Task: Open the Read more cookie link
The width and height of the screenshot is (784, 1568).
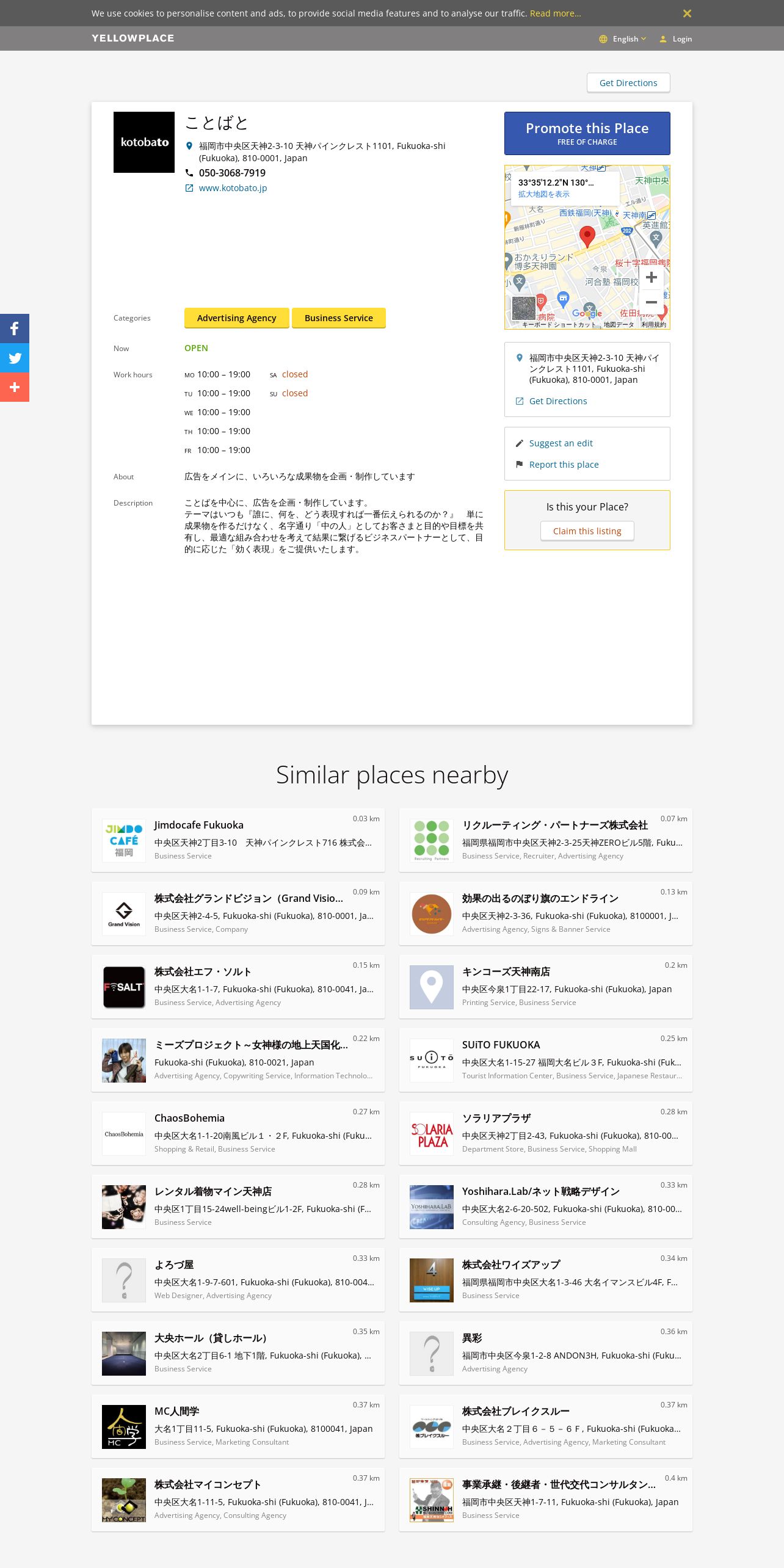Action: pyautogui.click(x=555, y=13)
